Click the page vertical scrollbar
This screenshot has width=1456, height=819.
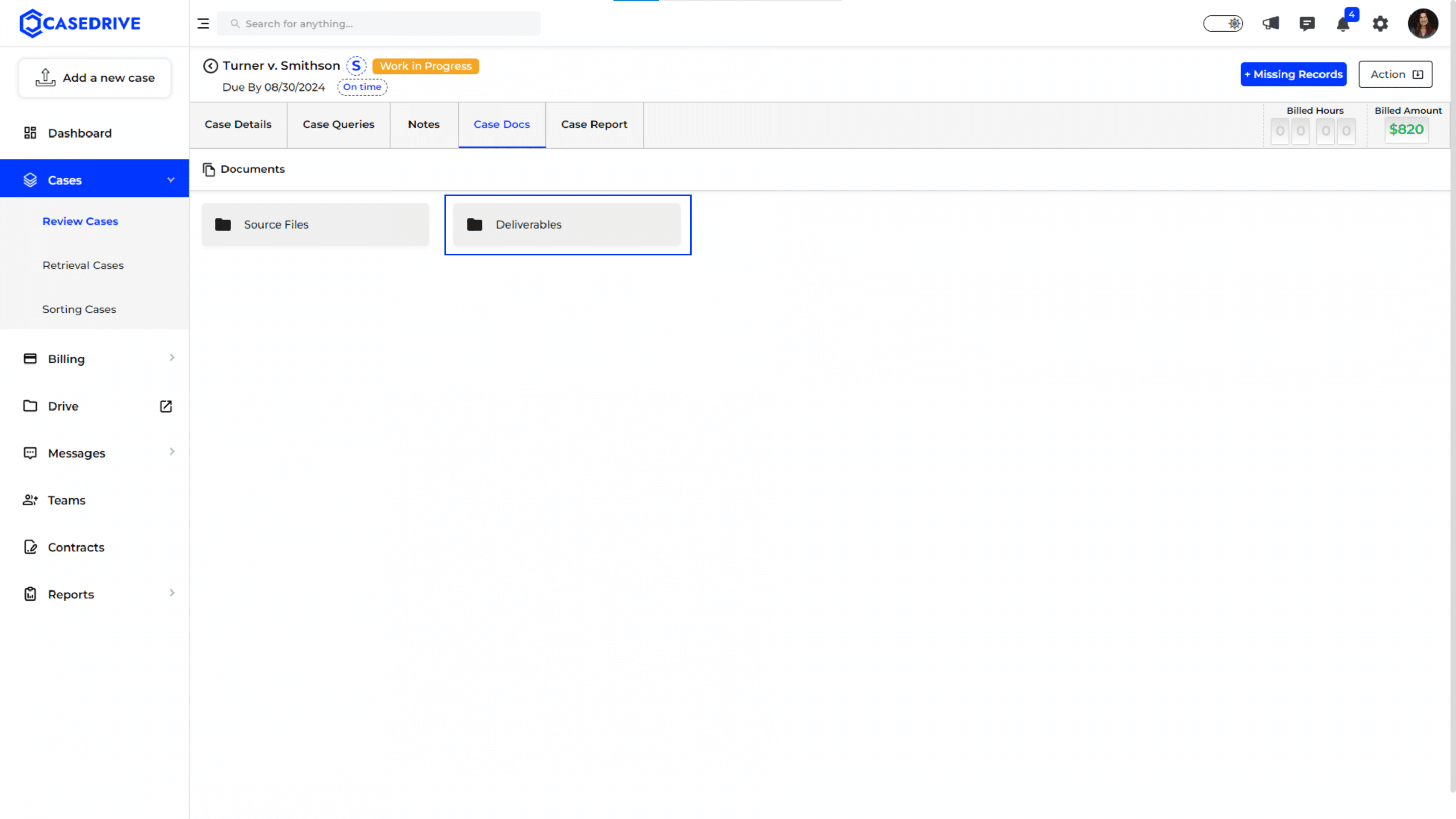(x=1452, y=396)
